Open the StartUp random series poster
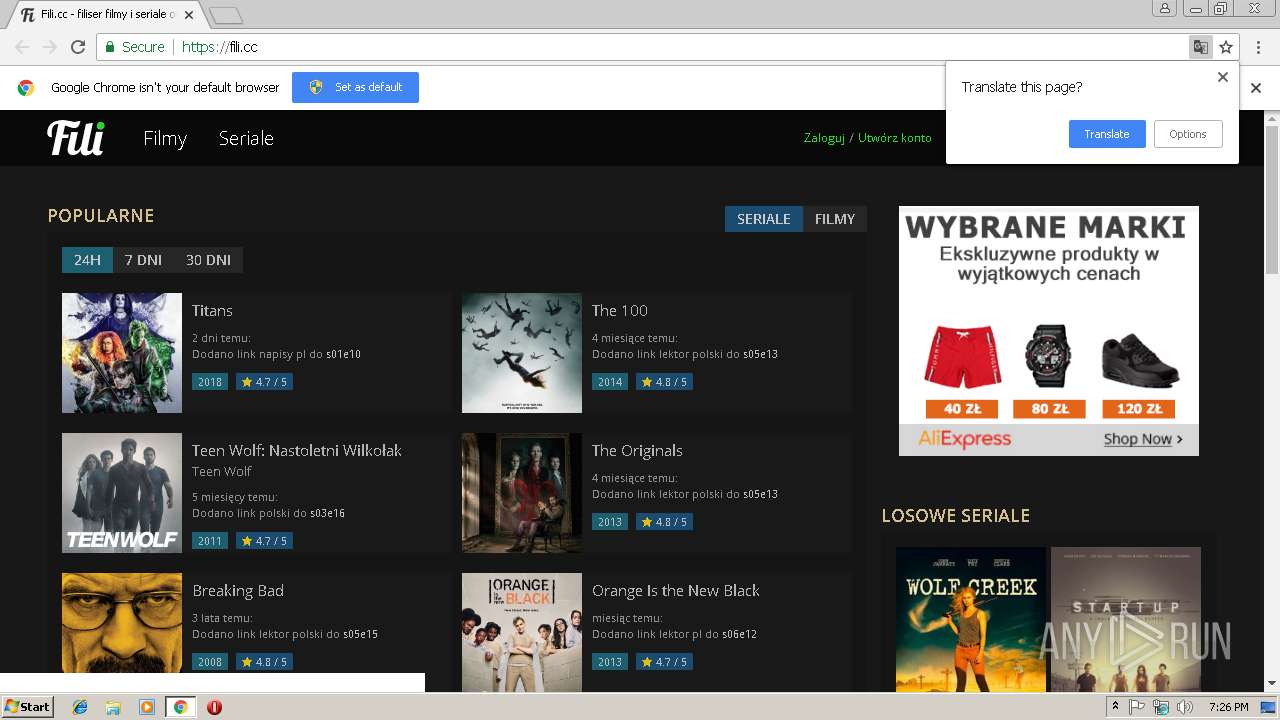Viewport: 1280px width, 720px height. click(1126, 619)
